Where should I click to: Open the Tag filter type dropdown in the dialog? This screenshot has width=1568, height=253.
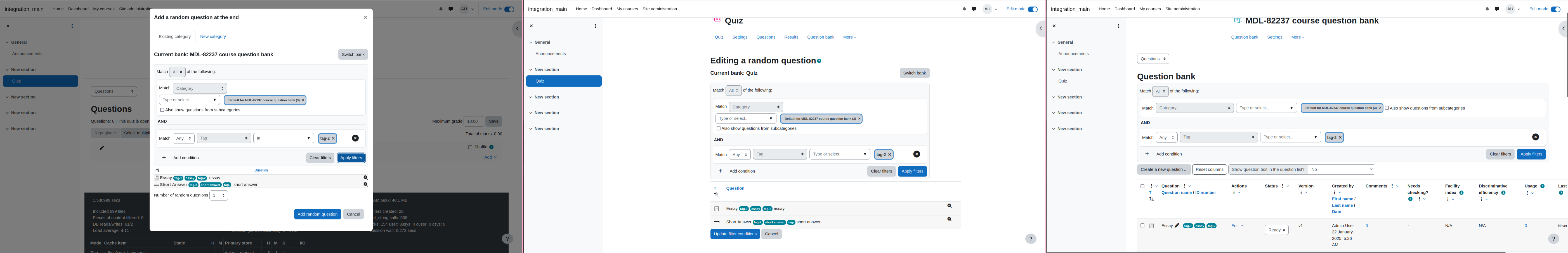pos(223,138)
